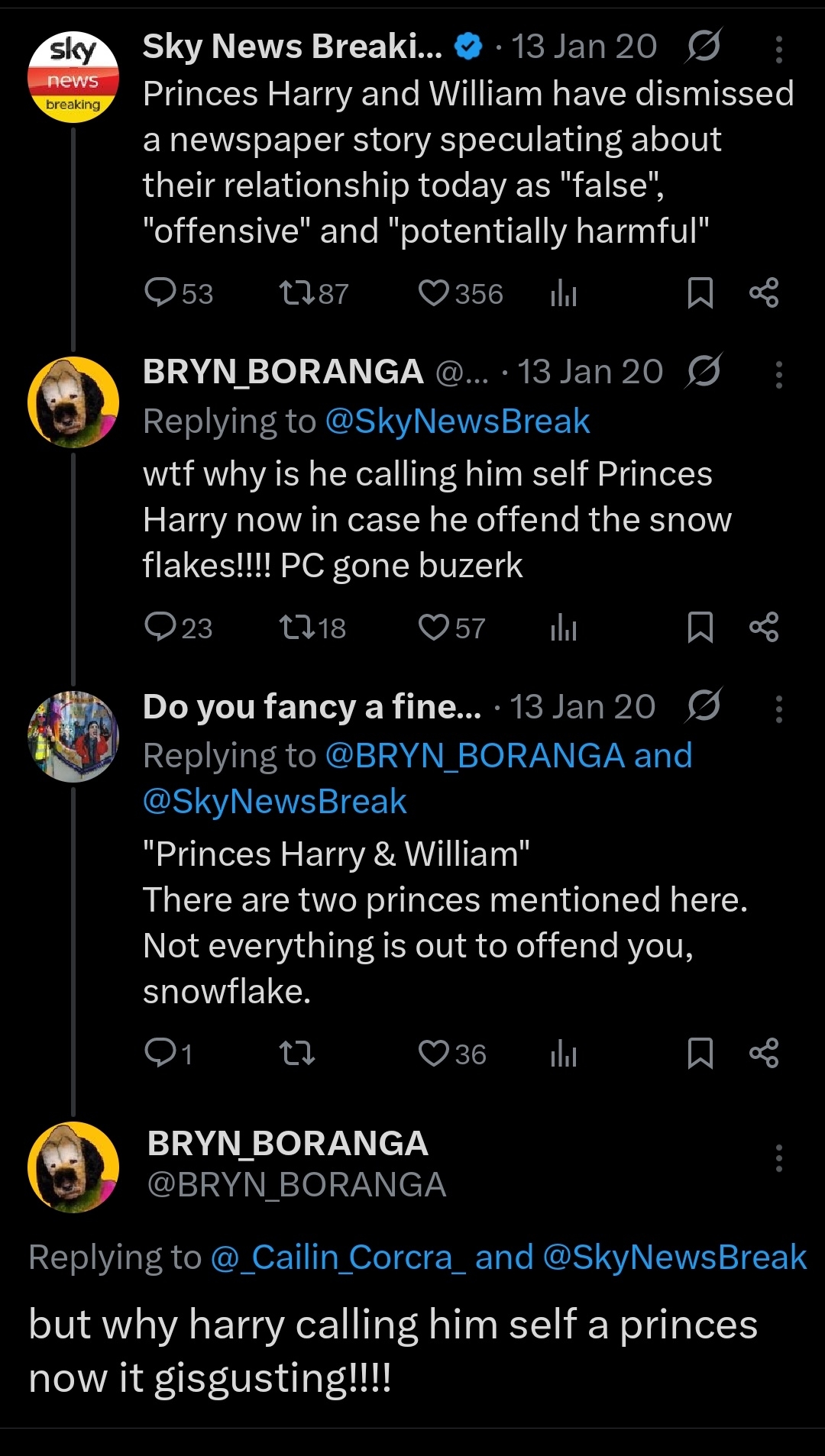Open options menu on BRYN_BORANGA's first reply
The width and height of the screenshot is (825, 1456).
tap(778, 375)
